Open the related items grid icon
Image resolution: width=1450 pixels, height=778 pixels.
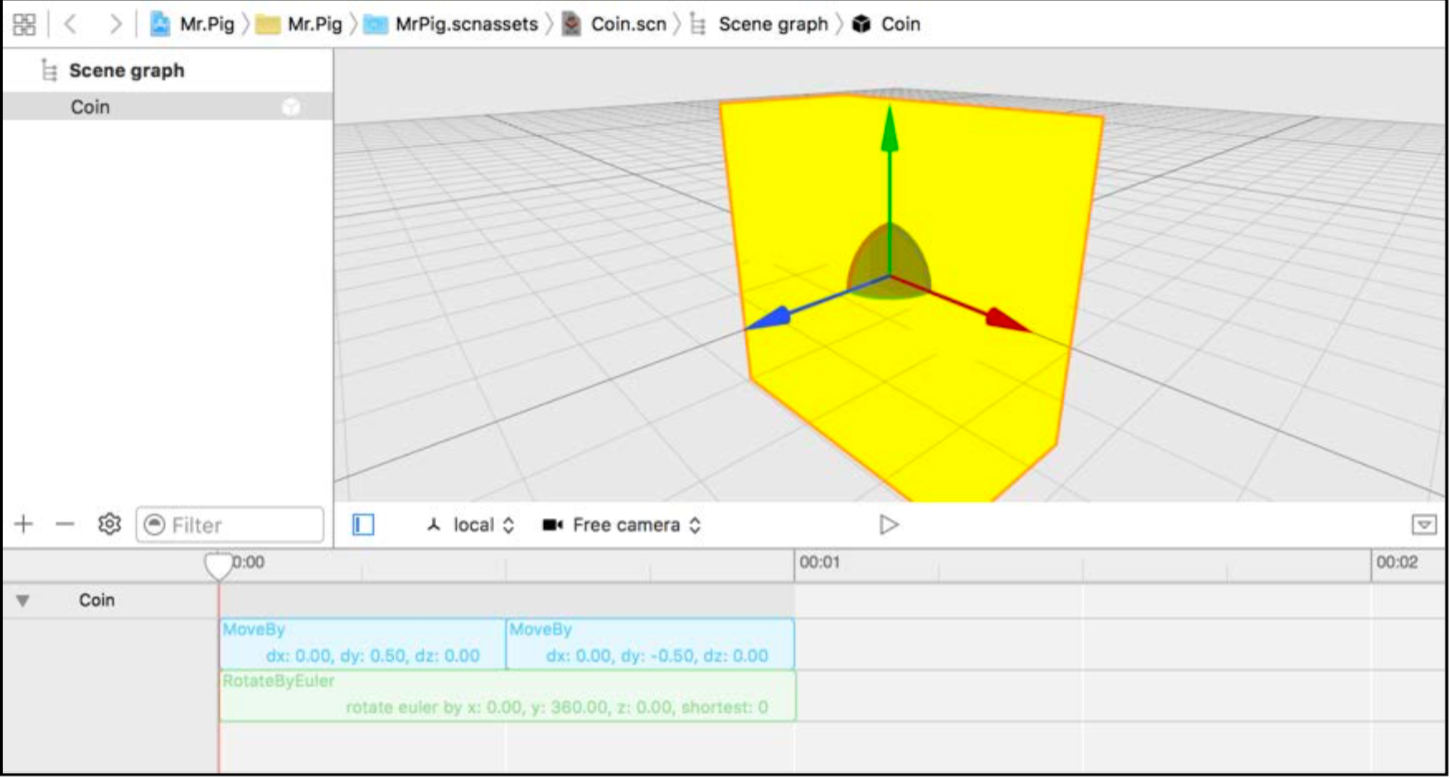pyautogui.click(x=24, y=24)
